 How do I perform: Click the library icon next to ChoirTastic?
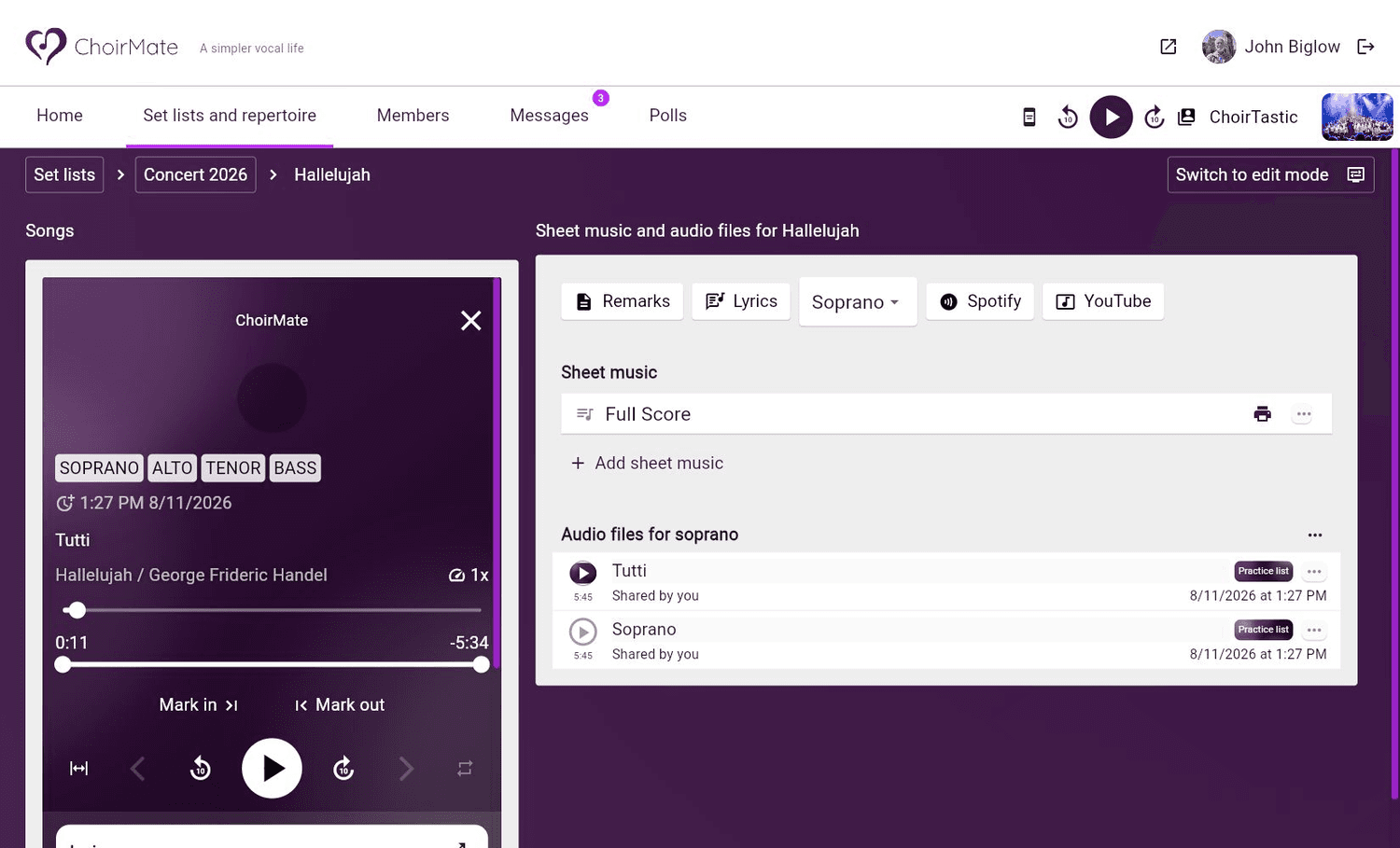point(1186,117)
